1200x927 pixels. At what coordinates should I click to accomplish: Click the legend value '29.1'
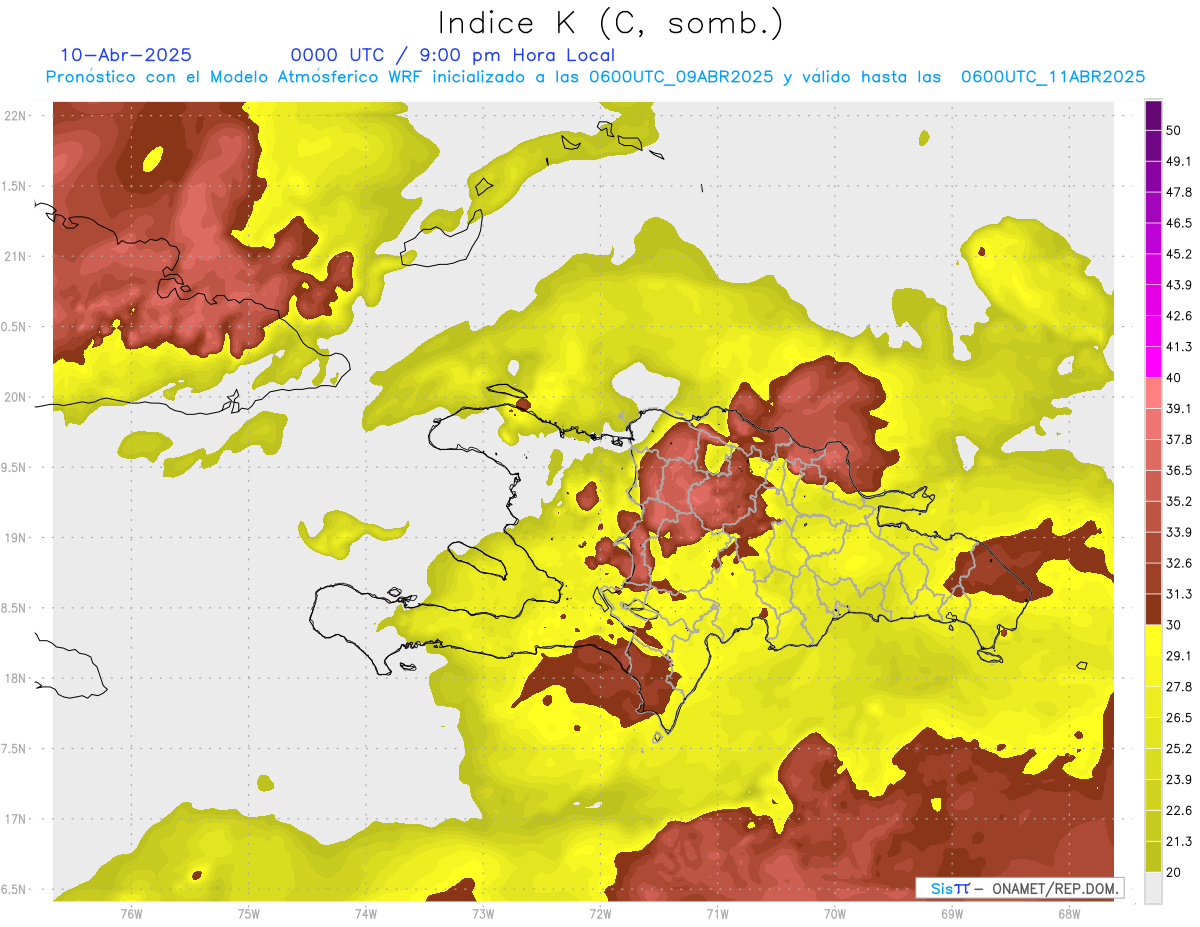1179,655
